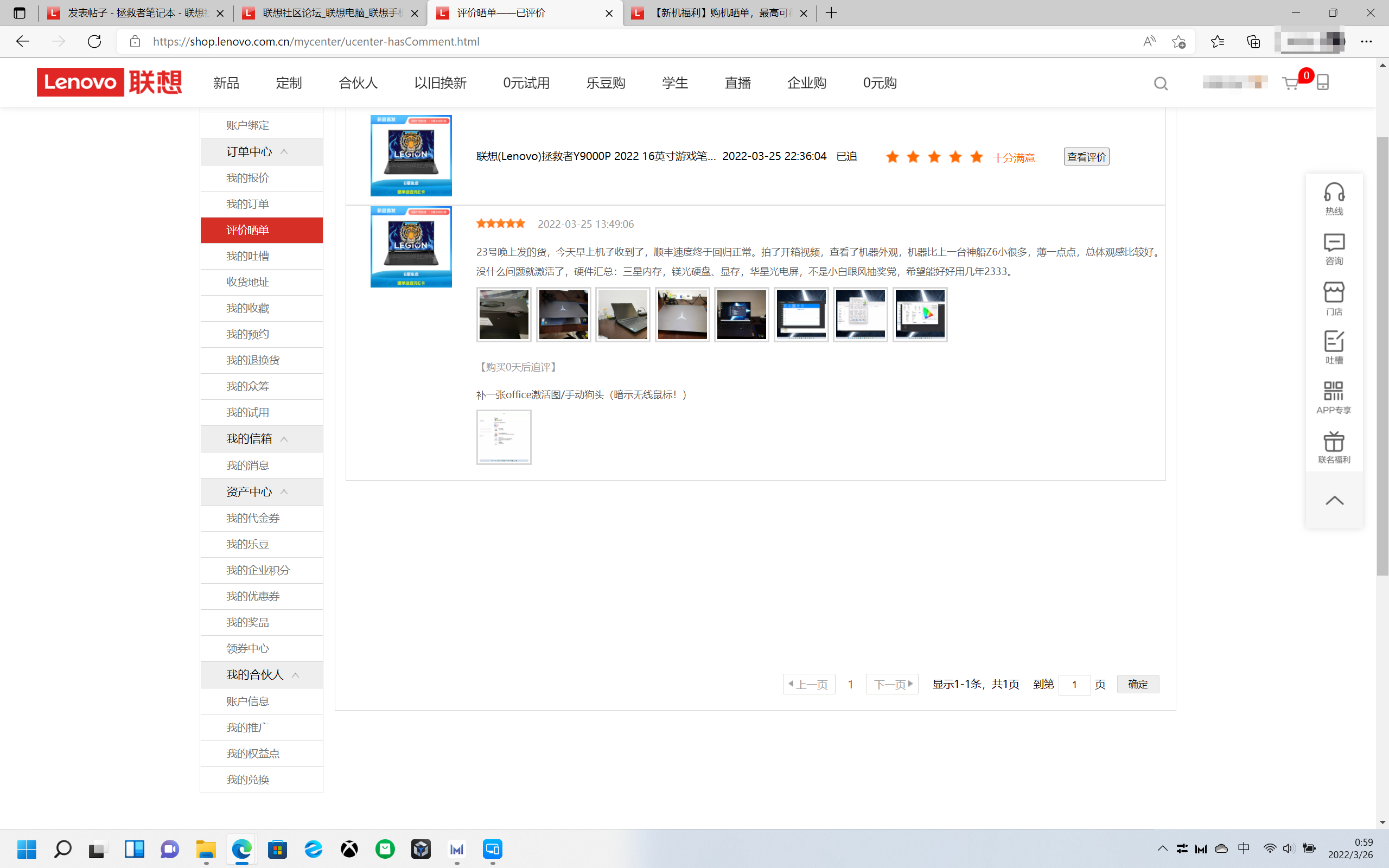Open the APP专享 QR code icon
1389x868 pixels.
(x=1334, y=397)
